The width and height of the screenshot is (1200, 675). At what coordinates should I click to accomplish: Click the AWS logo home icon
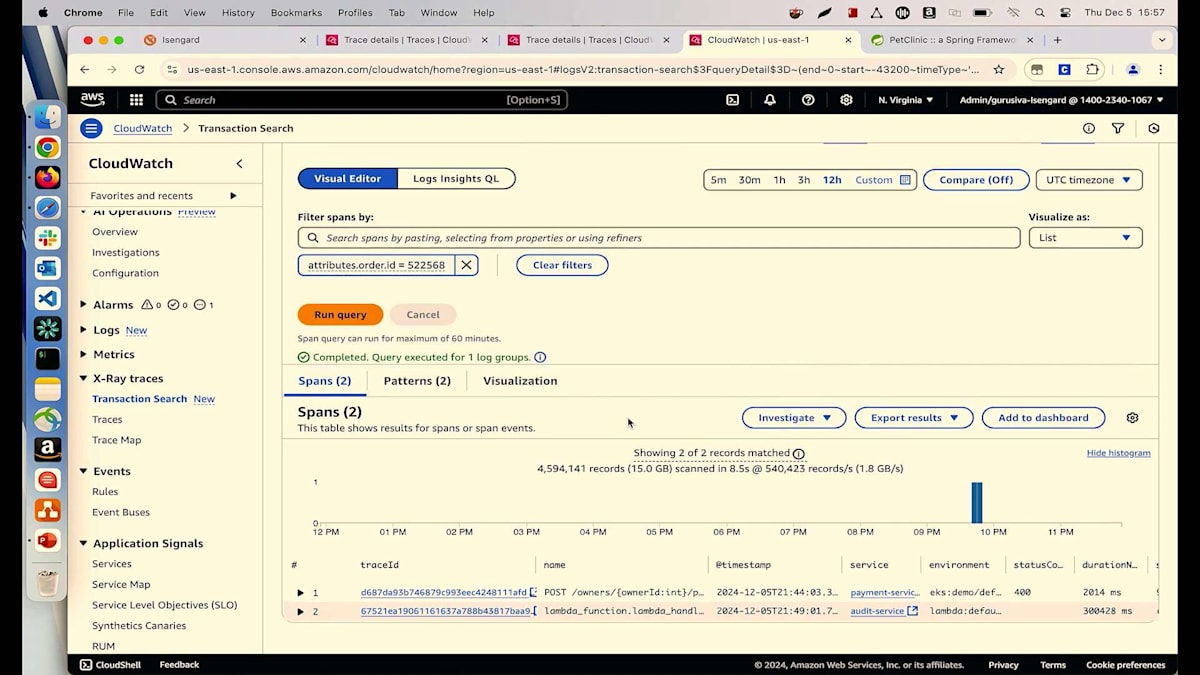click(93, 100)
